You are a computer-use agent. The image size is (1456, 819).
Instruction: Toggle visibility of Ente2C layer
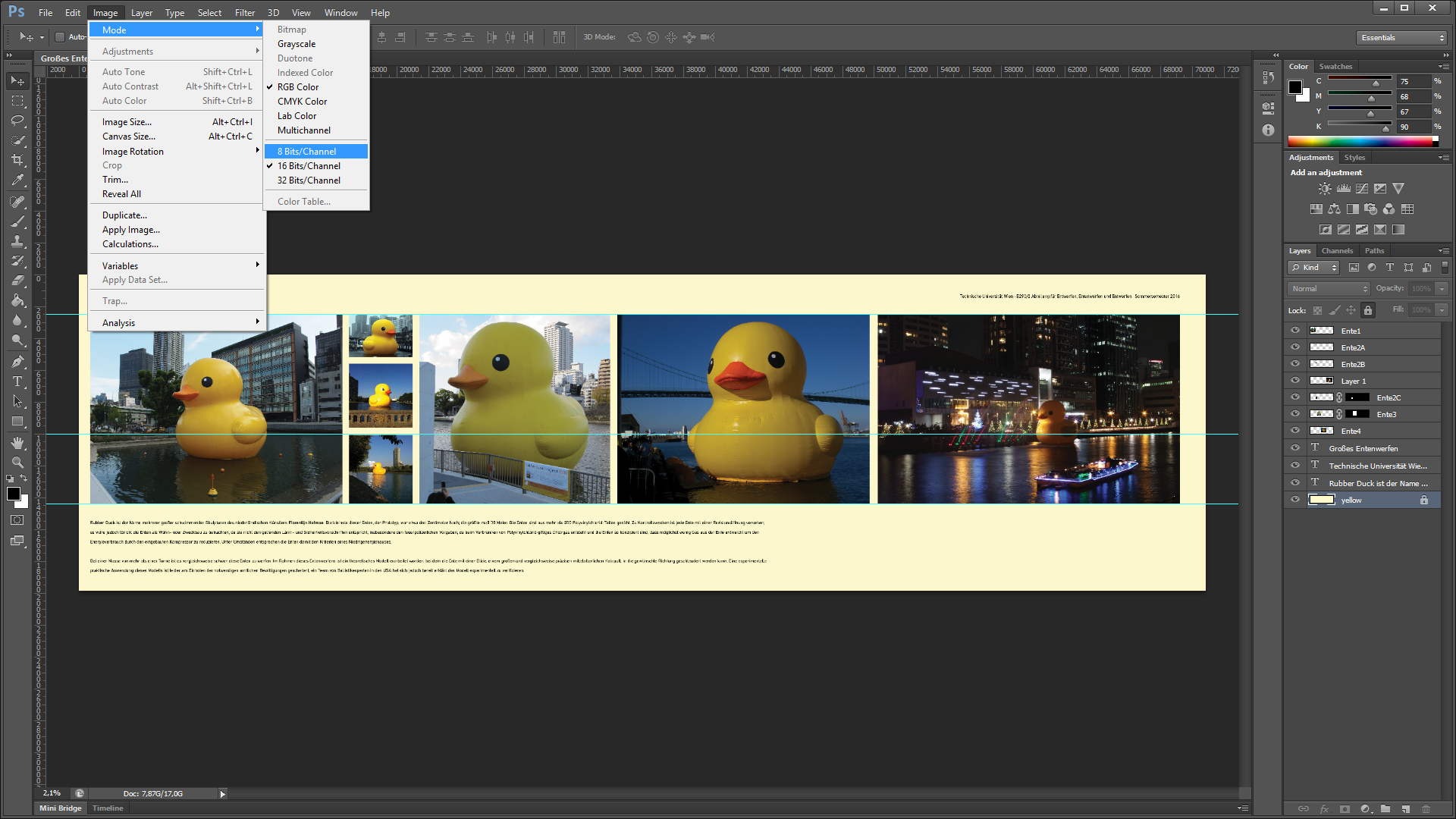coord(1295,397)
